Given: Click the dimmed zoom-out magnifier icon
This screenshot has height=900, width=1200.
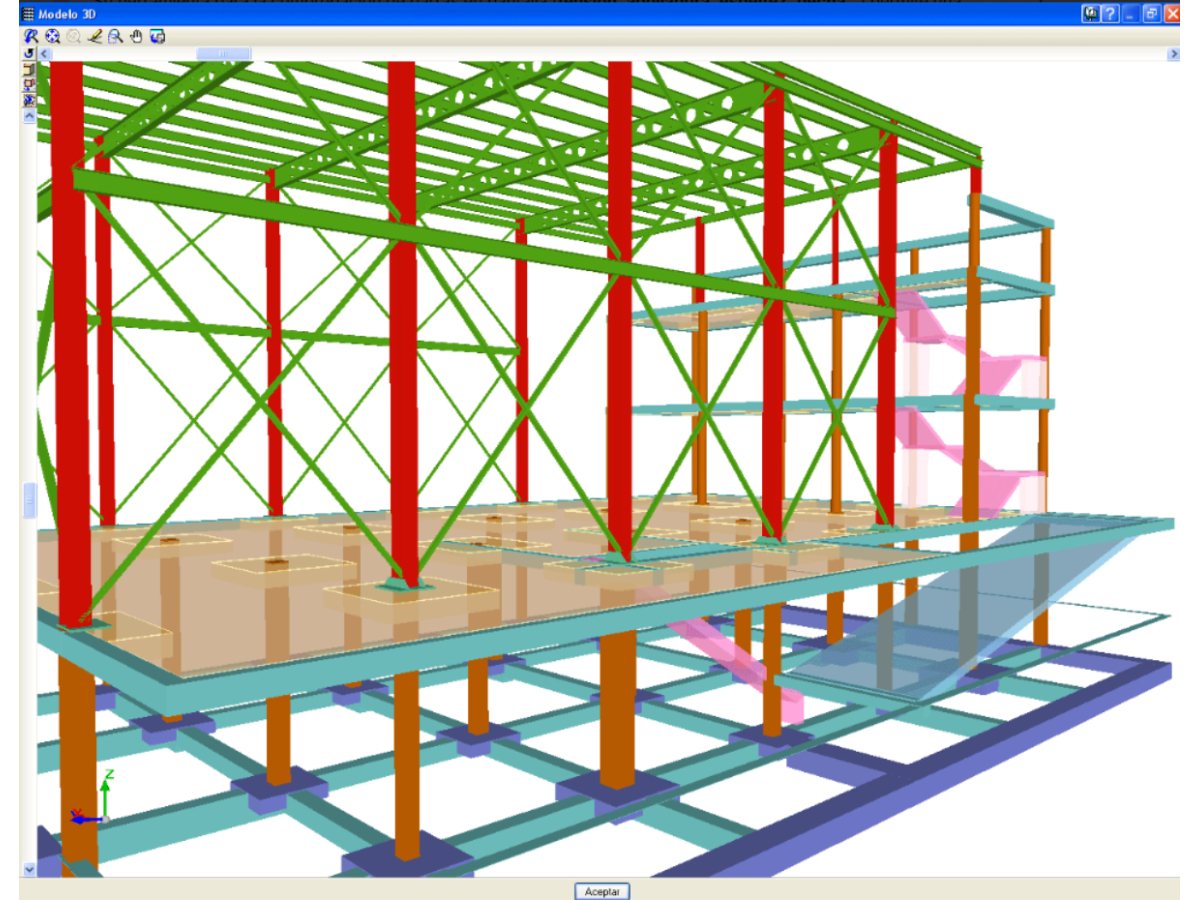Looking at the screenshot, I should (x=72, y=36).
